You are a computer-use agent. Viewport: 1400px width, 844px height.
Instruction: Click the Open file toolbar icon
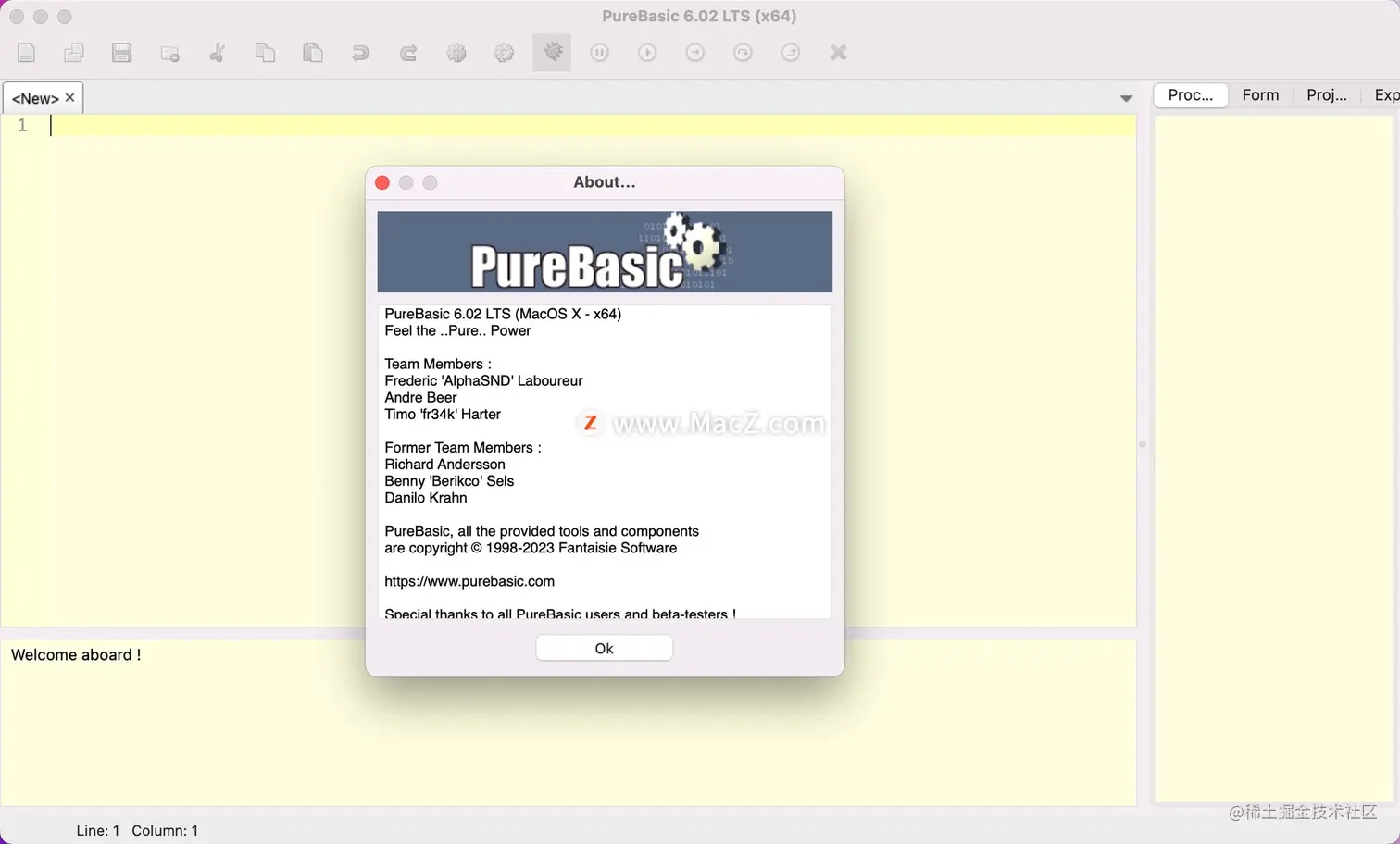(74, 53)
